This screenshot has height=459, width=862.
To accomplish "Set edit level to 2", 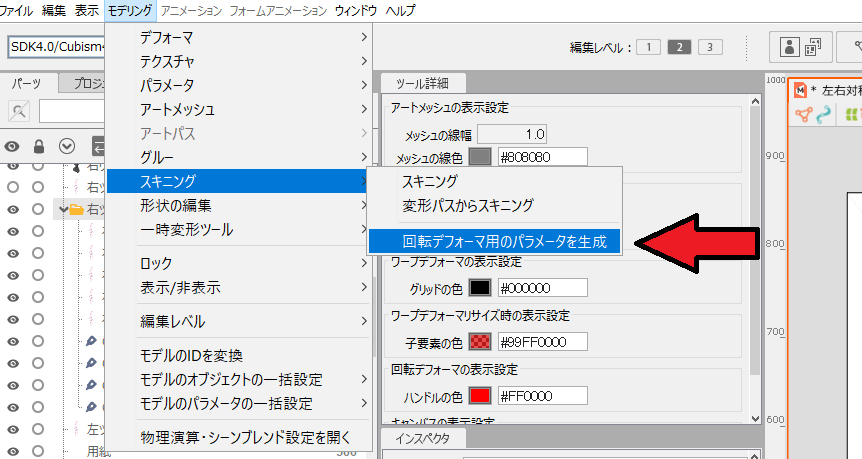I will 679,47.
